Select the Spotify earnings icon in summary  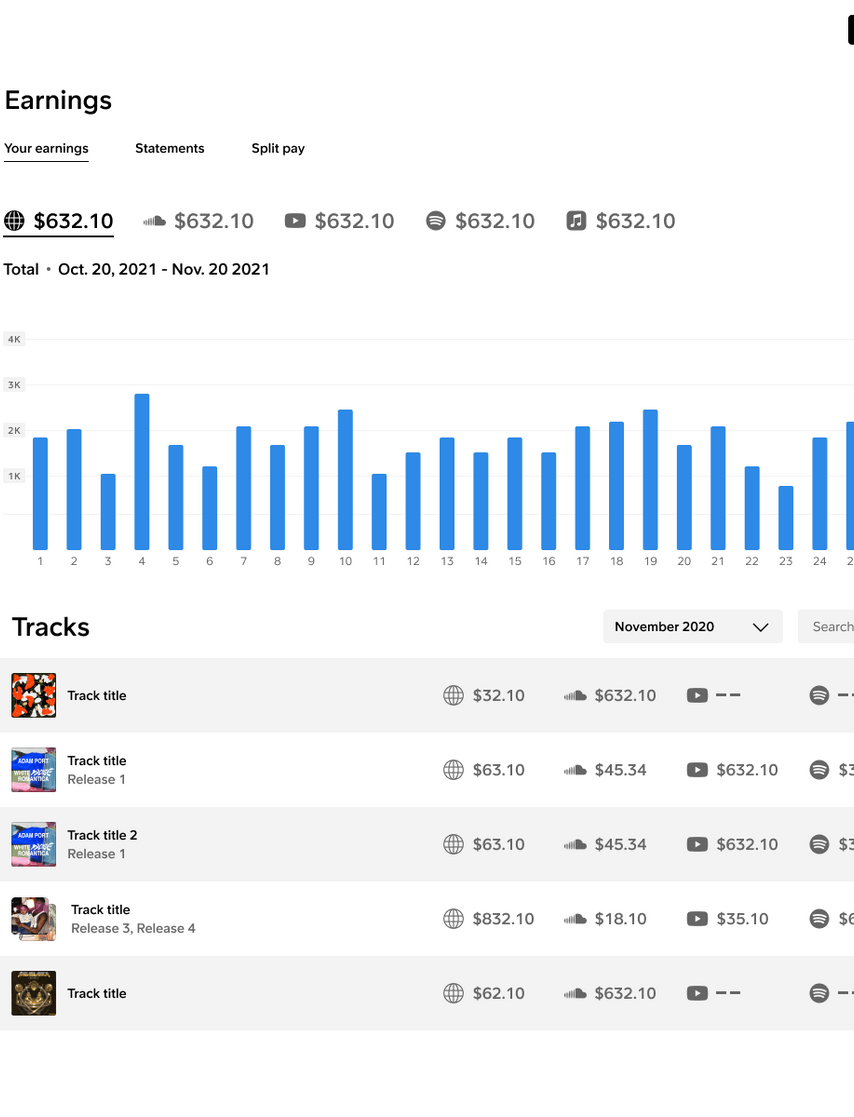[x=436, y=221]
